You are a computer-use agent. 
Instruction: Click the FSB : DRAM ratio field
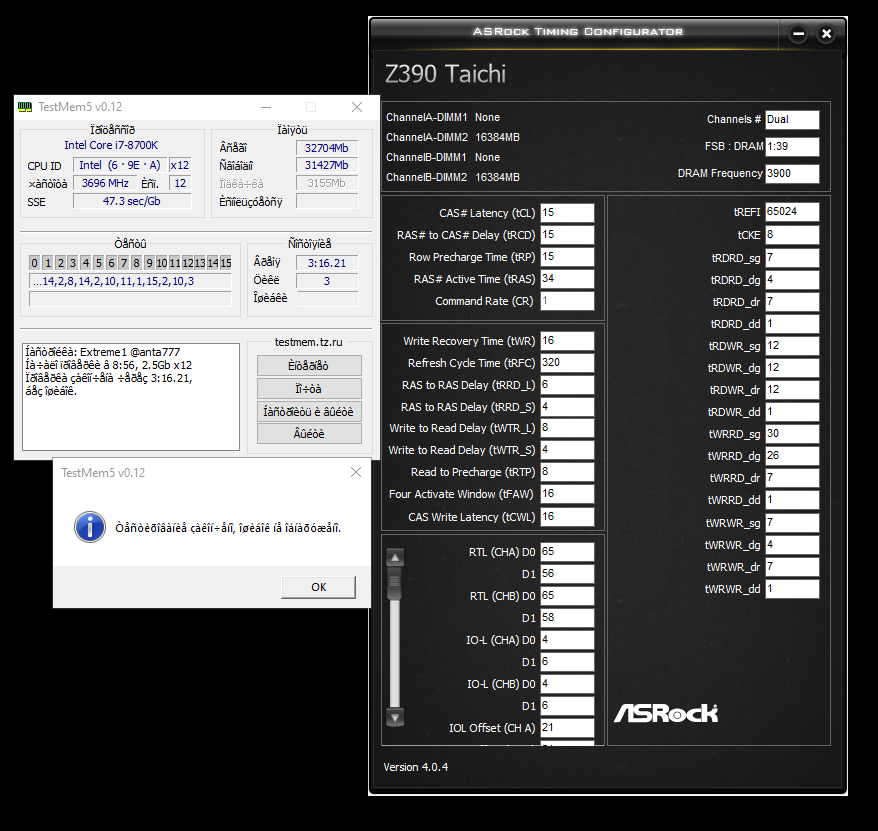792,146
